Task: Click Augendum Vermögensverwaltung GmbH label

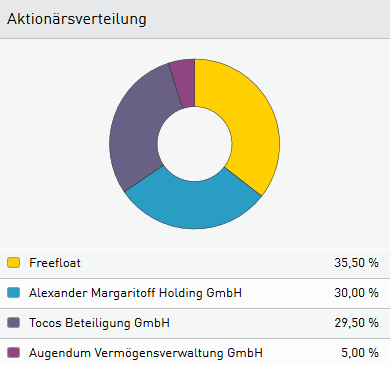Action: (x=146, y=353)
